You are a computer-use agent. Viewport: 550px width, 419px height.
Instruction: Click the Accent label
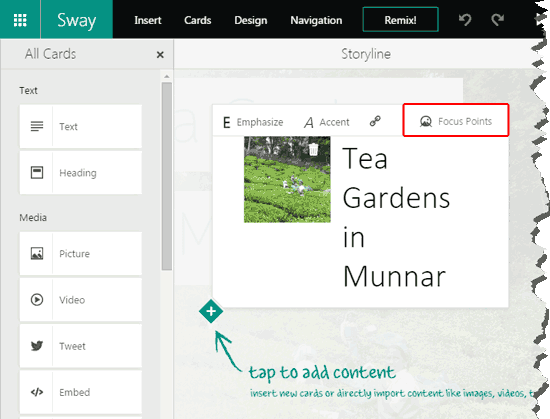coord(334,122)
